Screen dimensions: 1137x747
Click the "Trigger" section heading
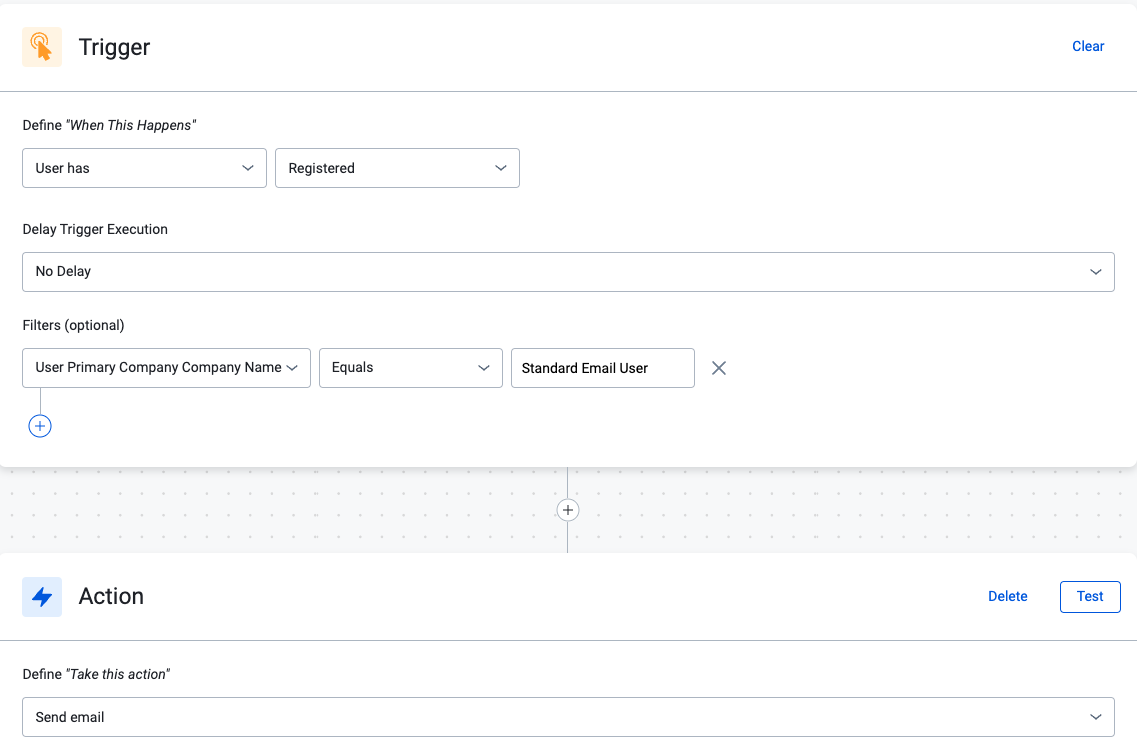pos(115,47)
